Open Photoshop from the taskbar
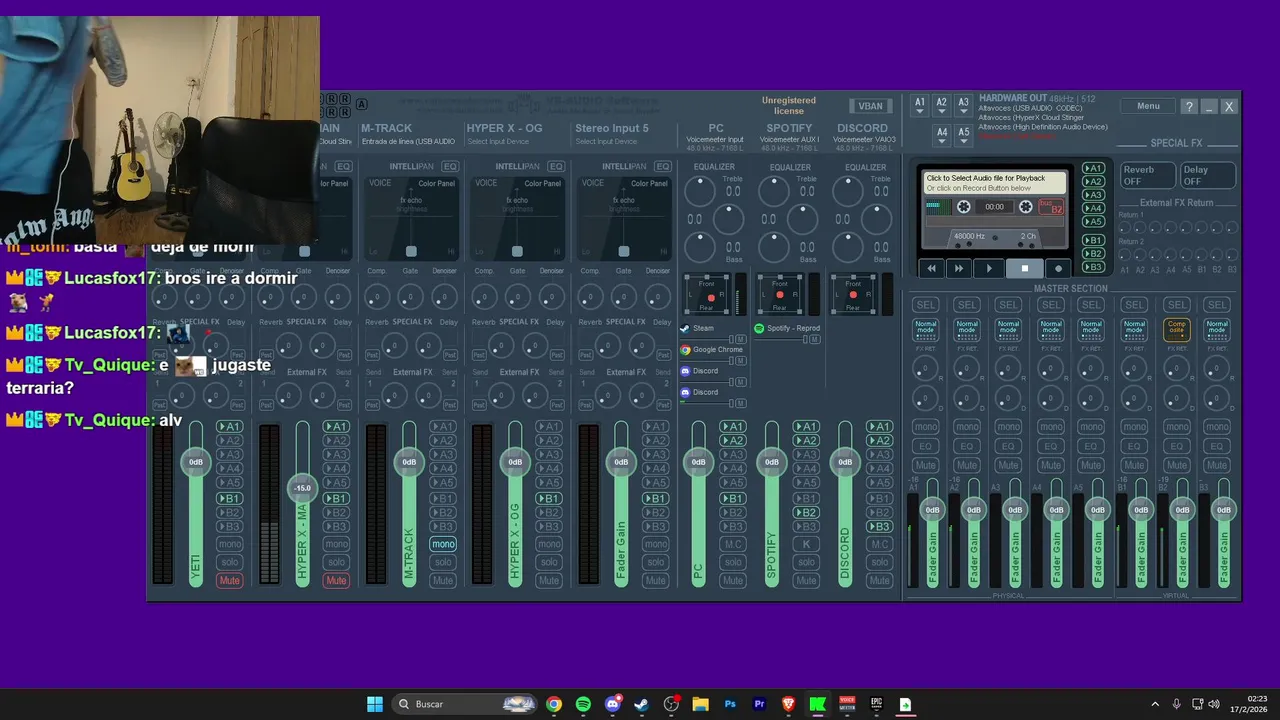 pos(730,704)
